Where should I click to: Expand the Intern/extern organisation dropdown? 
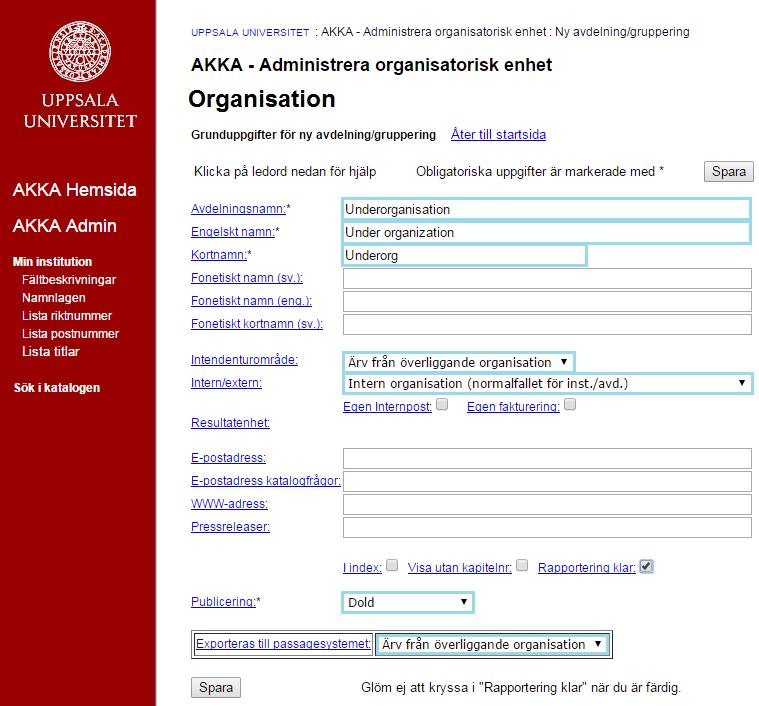(x=547, y=383)
